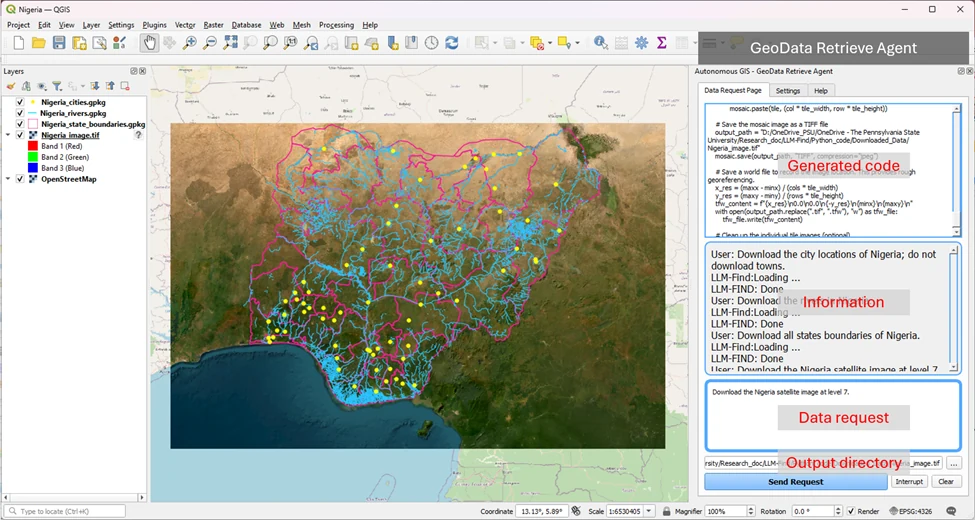
Task: Click the Type to locate search field
Action: [x=67, y=511]
